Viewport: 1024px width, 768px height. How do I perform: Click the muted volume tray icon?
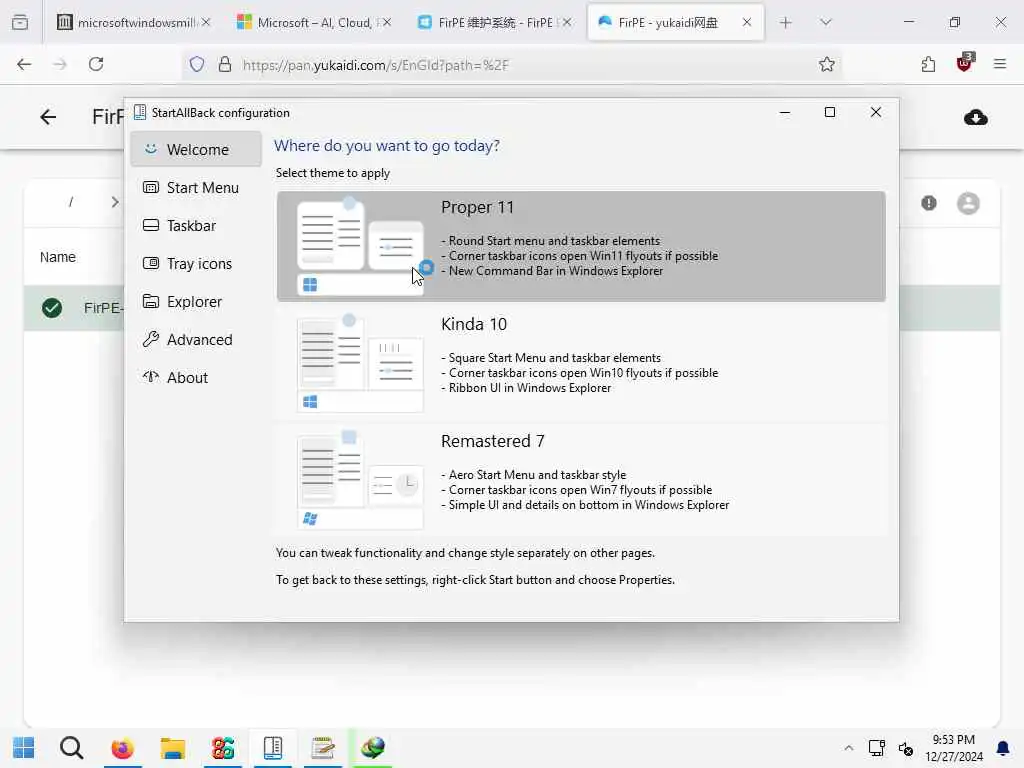point(906,748)
